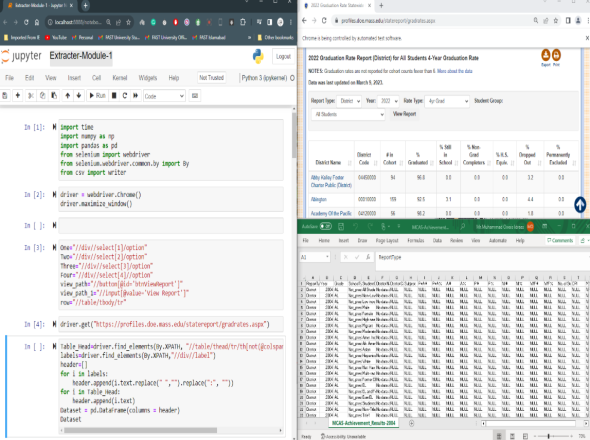
Task: Open the Grammarly extension icon
Action: [153, 22]
